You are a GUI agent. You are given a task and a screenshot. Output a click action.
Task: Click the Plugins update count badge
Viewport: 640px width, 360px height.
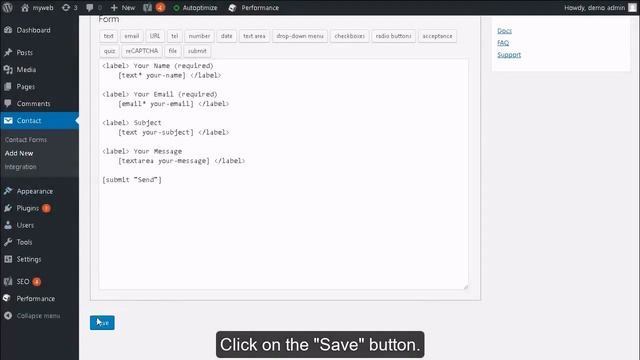coord(46,208)
